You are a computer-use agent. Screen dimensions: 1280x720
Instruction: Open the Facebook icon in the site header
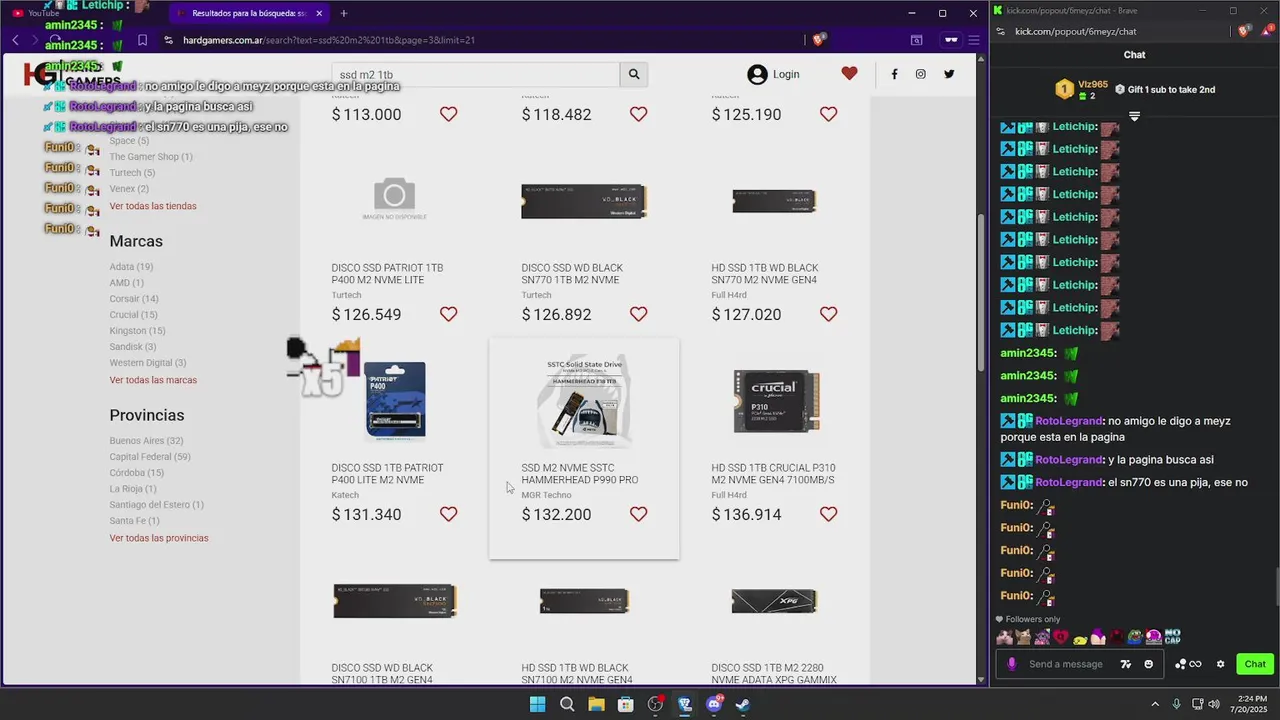click(x=894, y=74)
